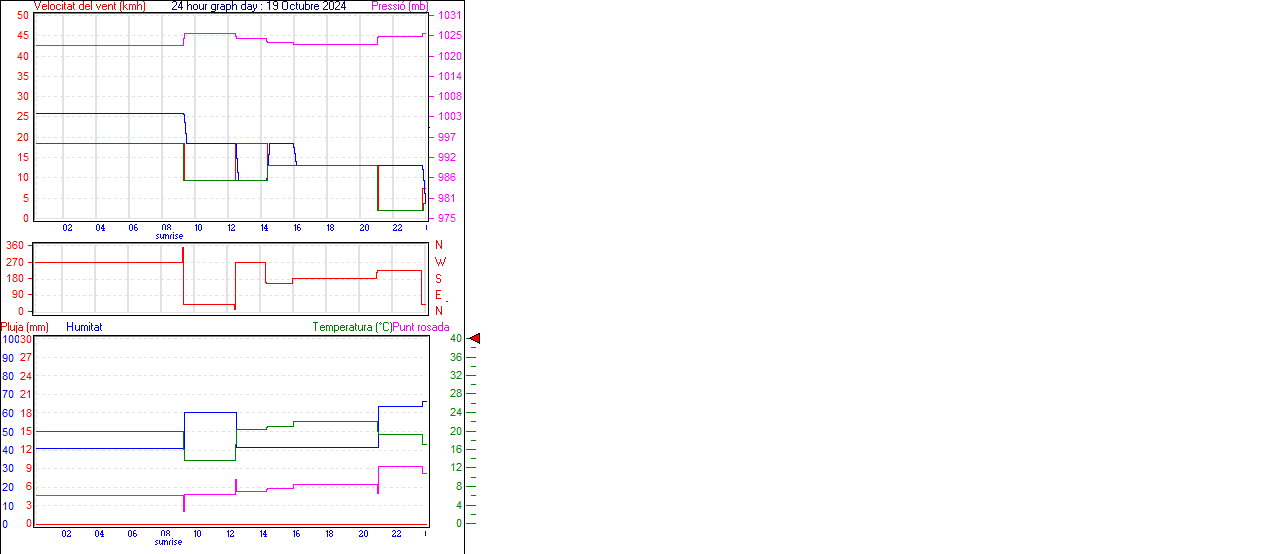Select the 'S' compass direction label
The height and width of the screenshot is (554, 1280).
pyautogui.click(x=439, y=279)
